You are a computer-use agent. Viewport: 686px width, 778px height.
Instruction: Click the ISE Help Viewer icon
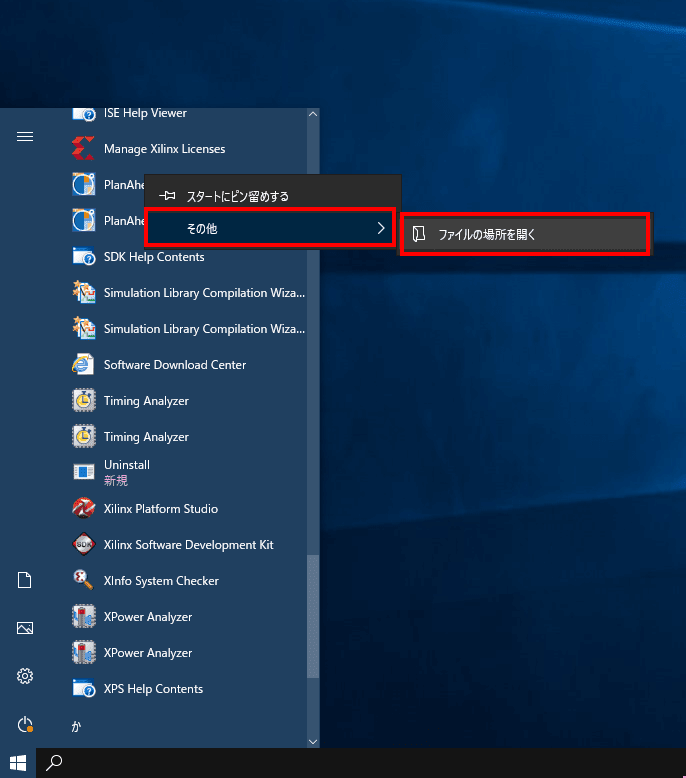[x=84, y=114]
